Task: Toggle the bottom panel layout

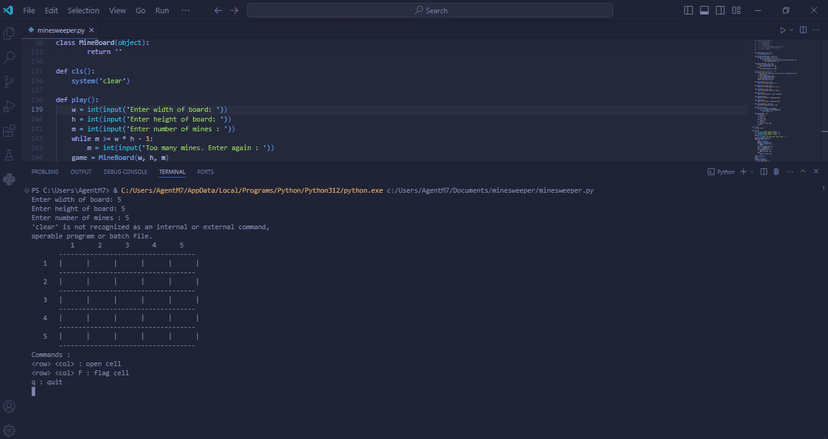Action: (x=704, y=11)
